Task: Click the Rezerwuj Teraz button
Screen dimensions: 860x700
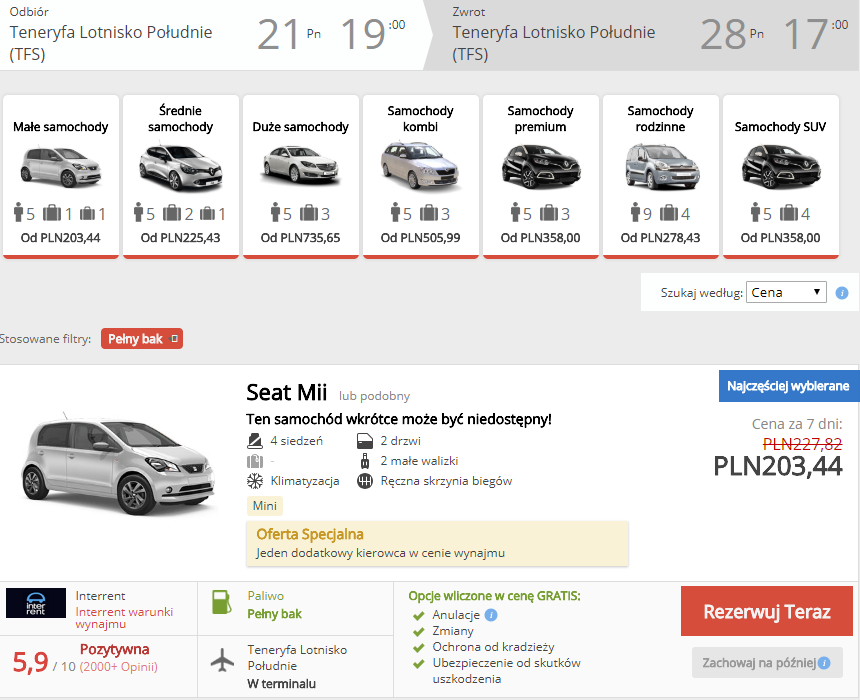Action: click(x=767, y=611)
